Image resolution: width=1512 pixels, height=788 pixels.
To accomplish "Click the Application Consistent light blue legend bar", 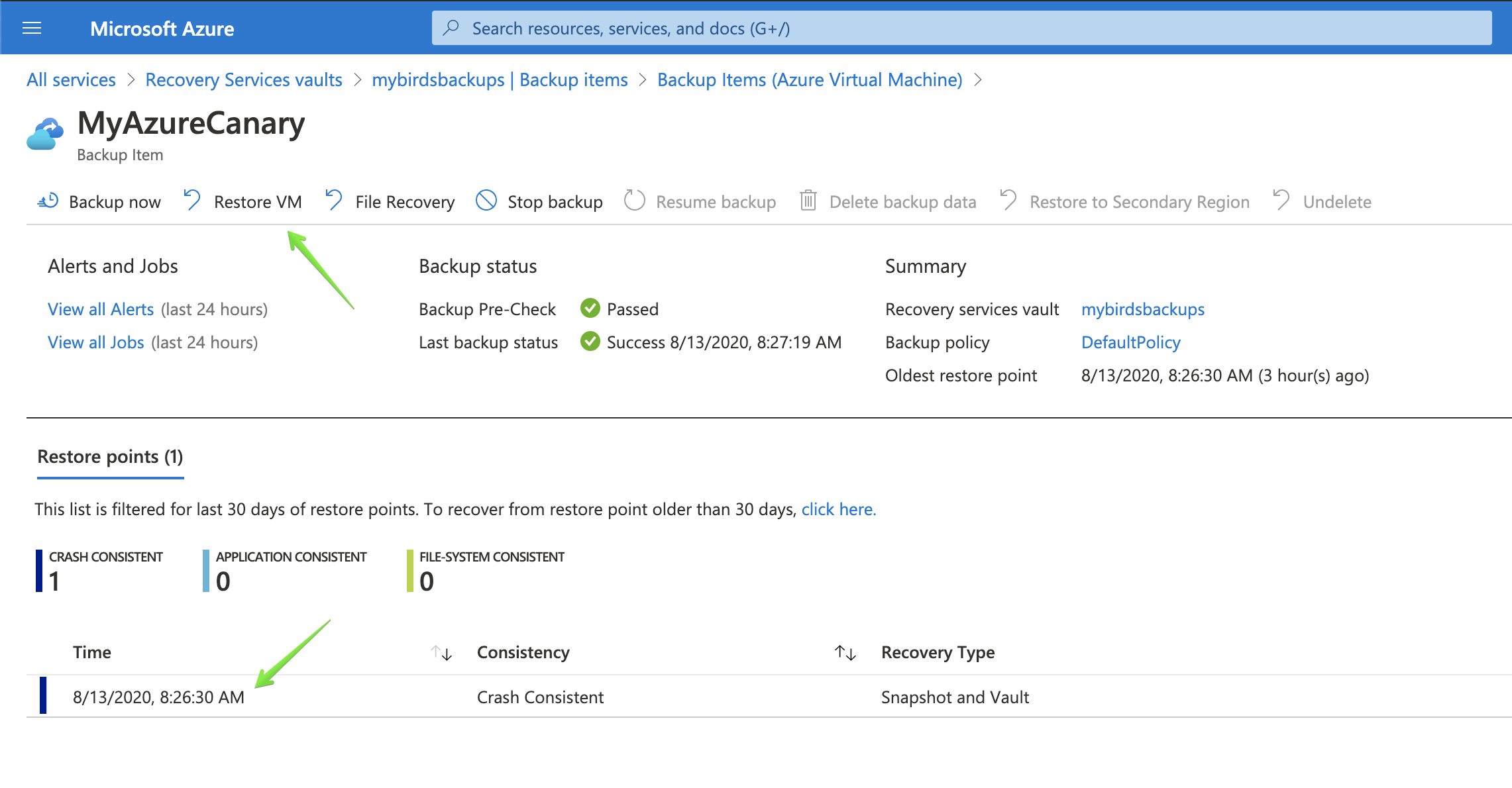I will [206, 571].
